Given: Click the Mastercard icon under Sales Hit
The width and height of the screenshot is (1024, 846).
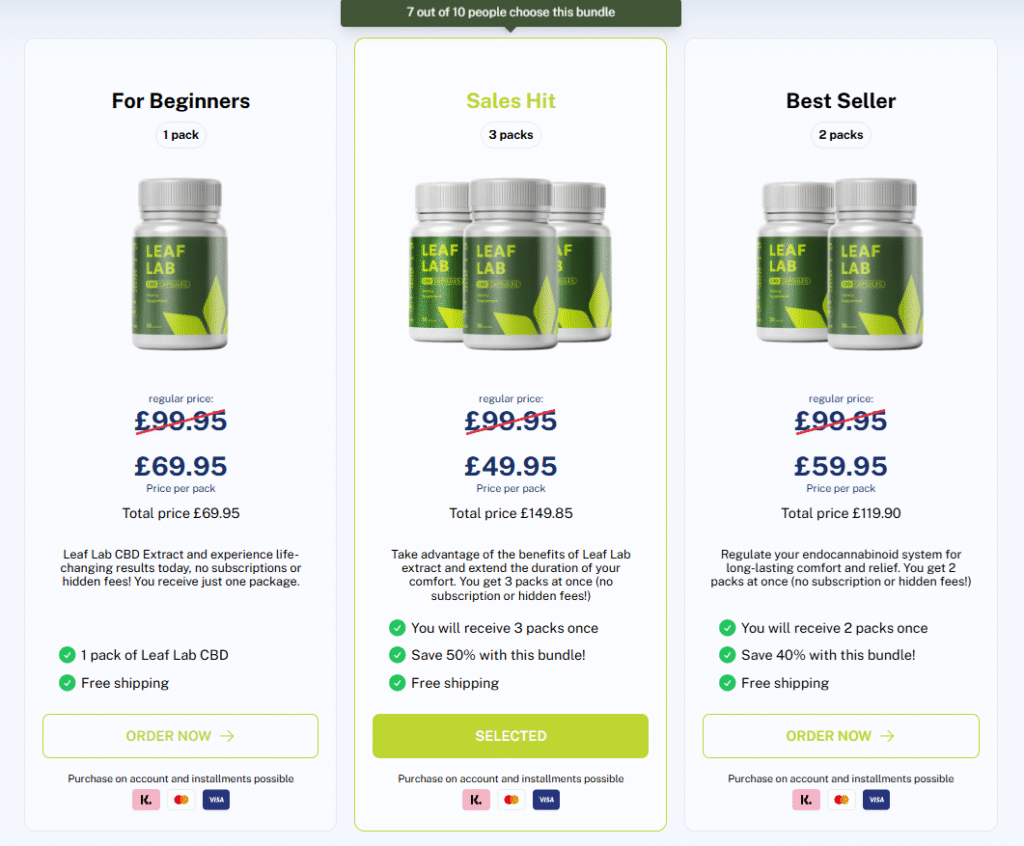Looking at the screenshot, I should 511,800.
